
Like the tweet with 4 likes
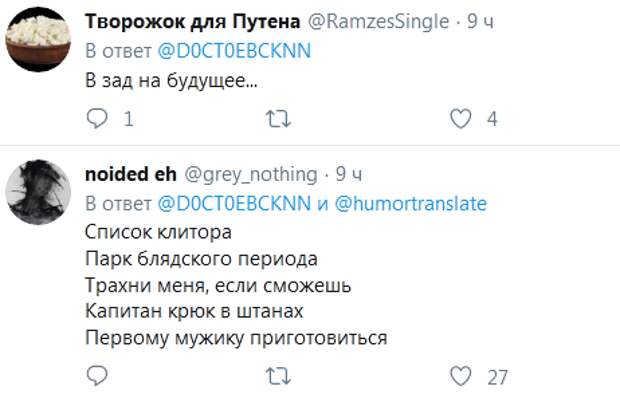461,118
